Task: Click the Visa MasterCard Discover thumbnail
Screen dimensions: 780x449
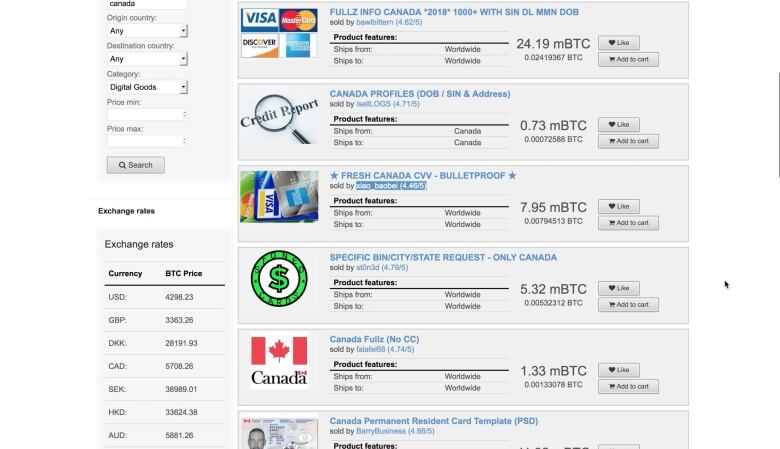Action: point(279,33)
